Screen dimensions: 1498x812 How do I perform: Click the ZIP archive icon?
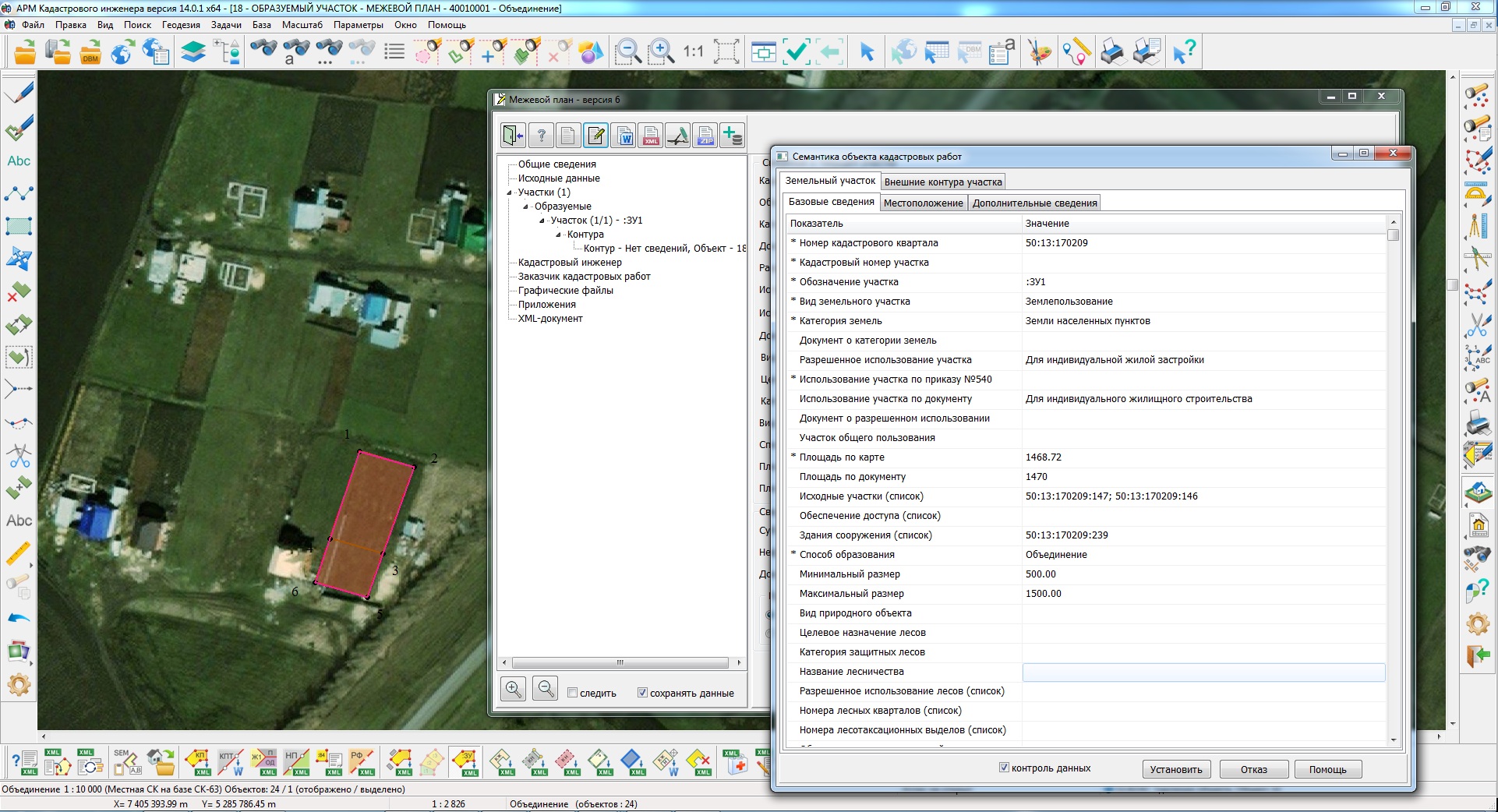705,136
